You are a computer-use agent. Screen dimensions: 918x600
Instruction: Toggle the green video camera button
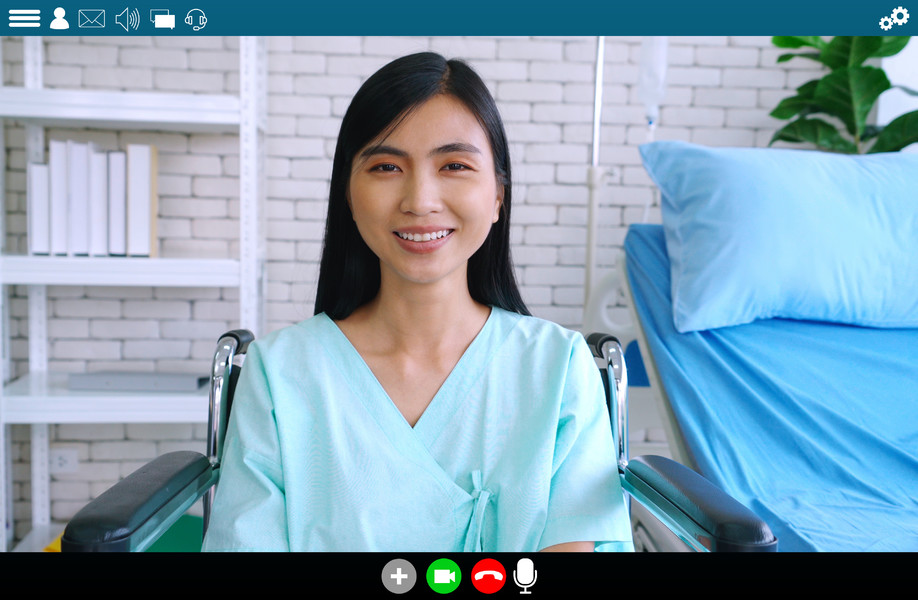pyautogui.click(x=444, y=576)
